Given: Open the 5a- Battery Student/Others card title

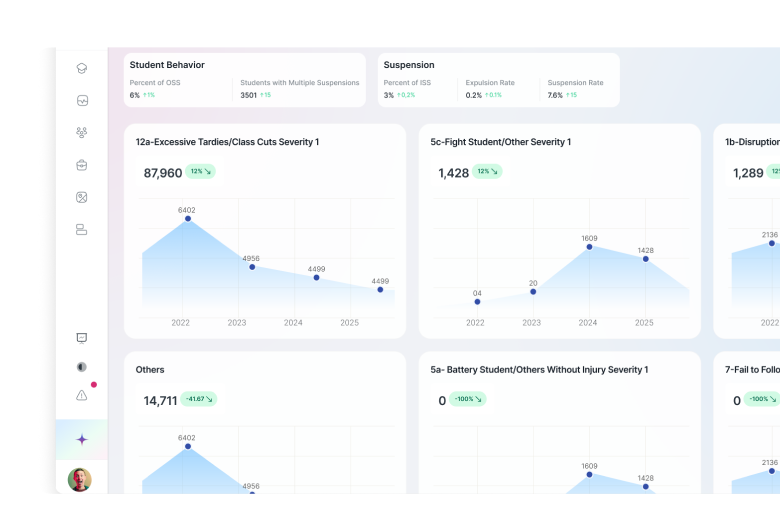Looking at the screenshot, I should click(x=539, y=370).
